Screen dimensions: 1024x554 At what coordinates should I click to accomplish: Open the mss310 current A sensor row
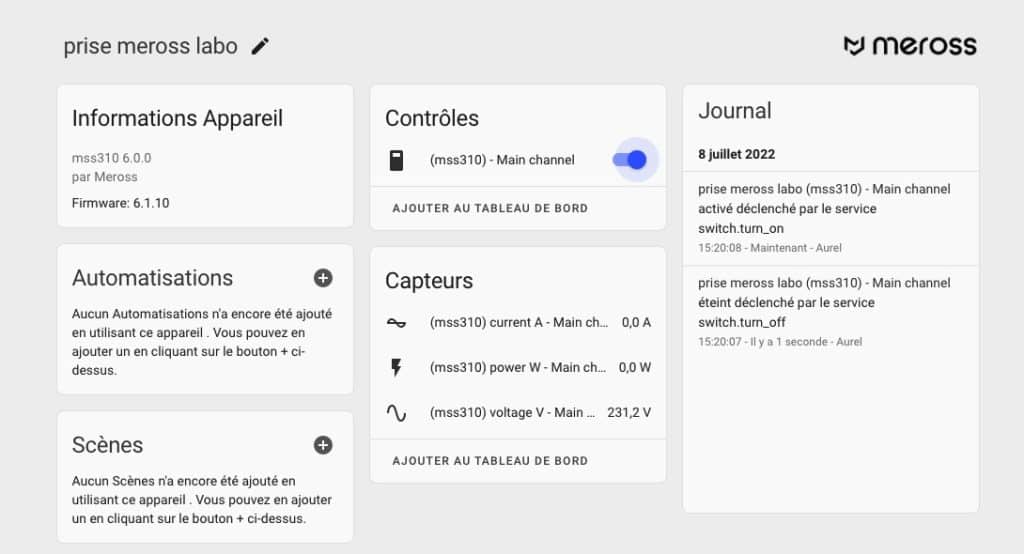pyautogui.click(x=519, y=323)
